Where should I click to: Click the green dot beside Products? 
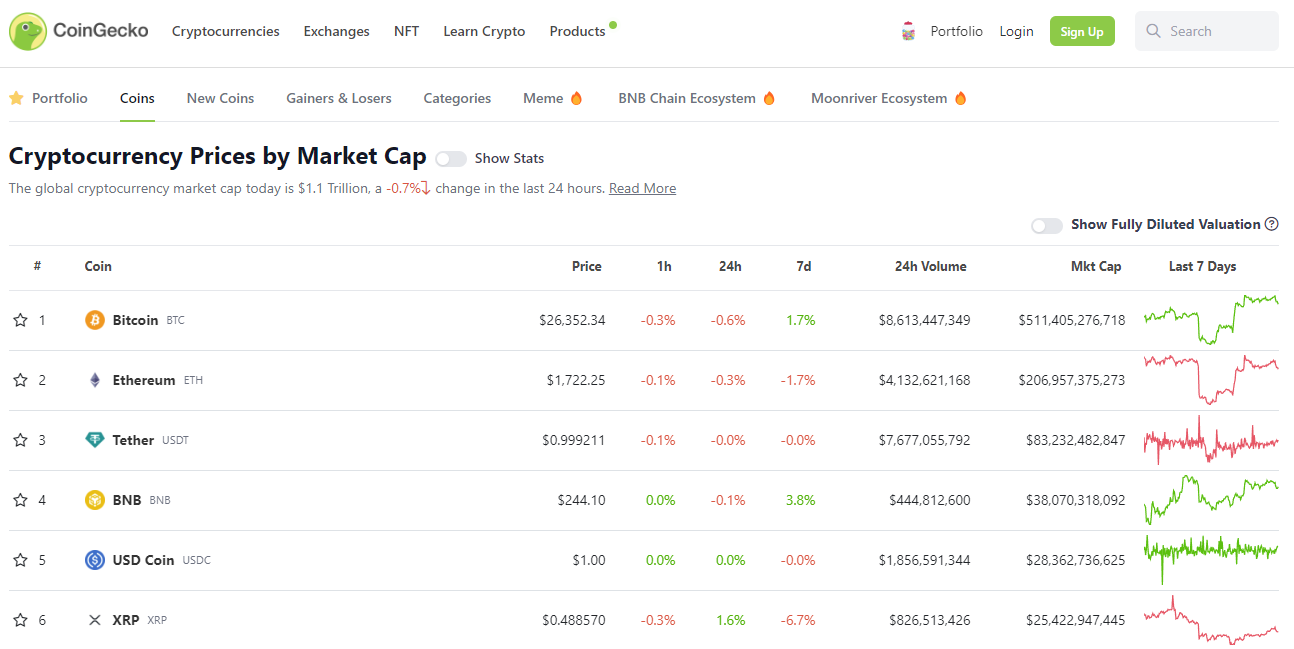point(613,25)
